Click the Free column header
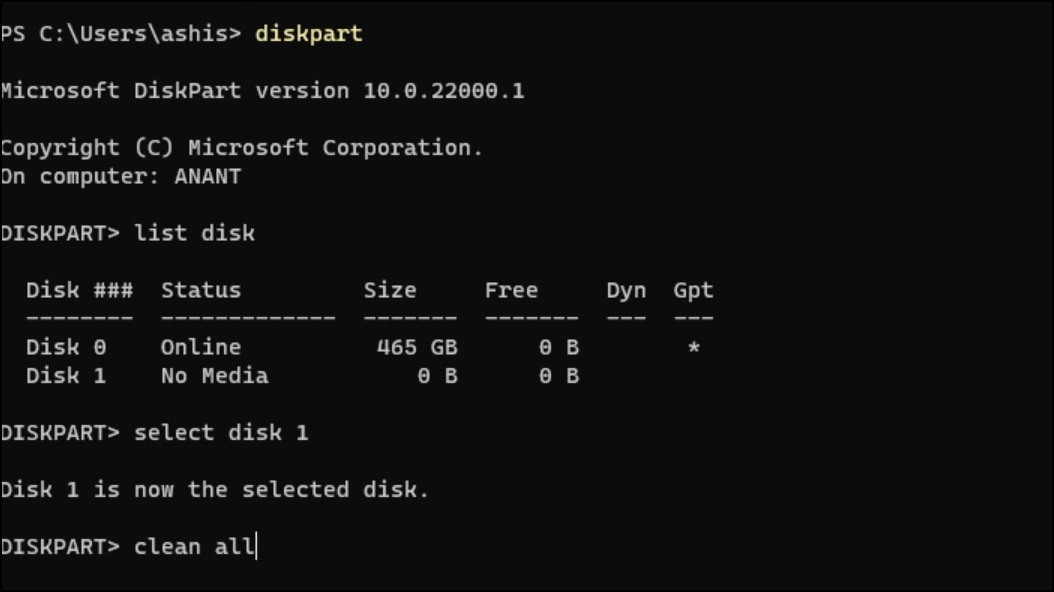 [x=511, y=290]
